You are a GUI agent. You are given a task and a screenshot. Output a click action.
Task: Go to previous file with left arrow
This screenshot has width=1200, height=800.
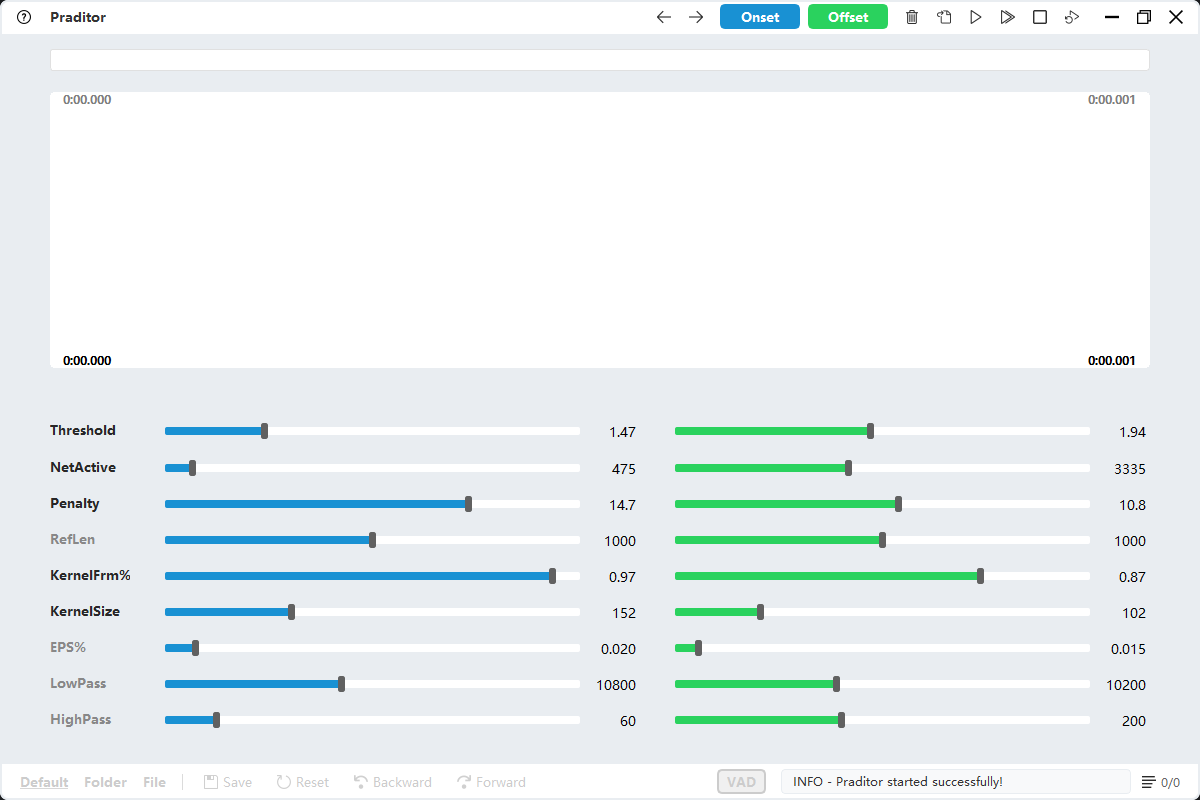click(x=664, y=17)
